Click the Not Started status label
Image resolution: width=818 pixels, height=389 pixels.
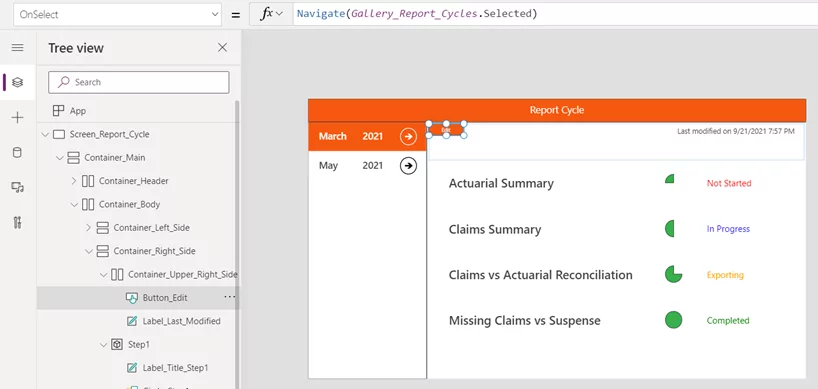pos(729,184)
